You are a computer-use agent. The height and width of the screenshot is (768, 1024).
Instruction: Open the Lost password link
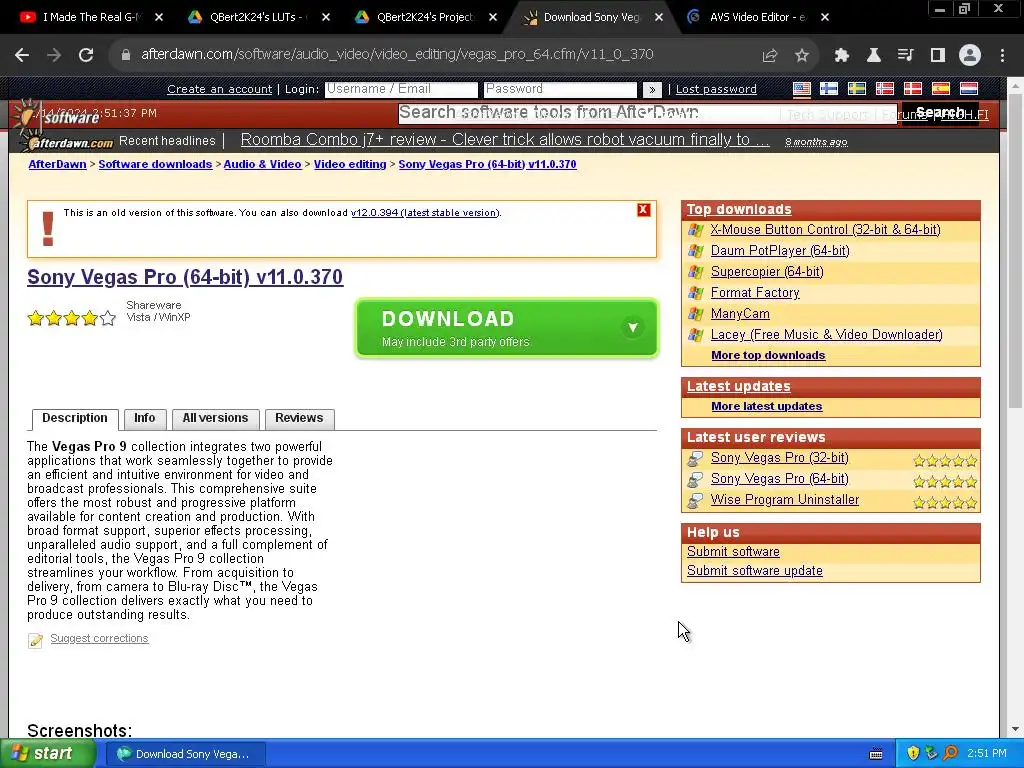716,89
